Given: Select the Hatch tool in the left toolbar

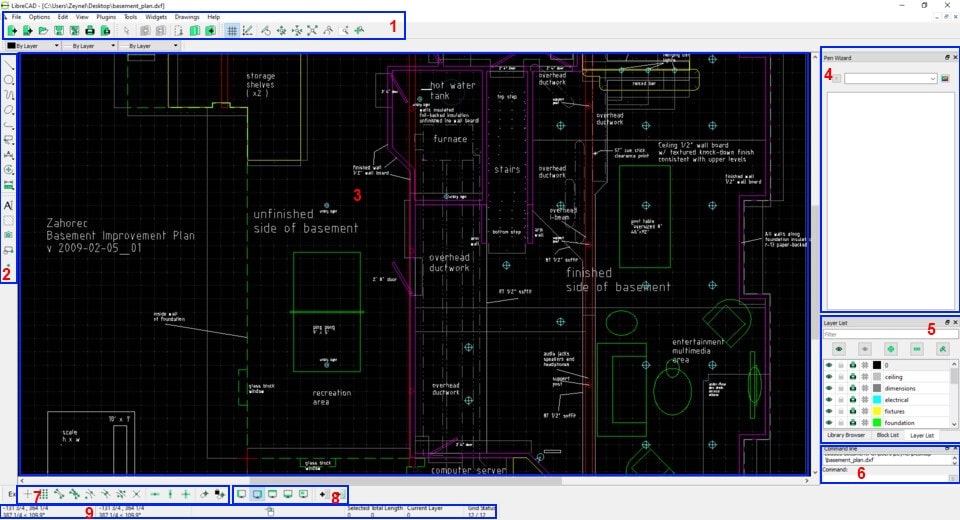Looking at the screenshot, I should pyautogui.click(x=9, y=220).
